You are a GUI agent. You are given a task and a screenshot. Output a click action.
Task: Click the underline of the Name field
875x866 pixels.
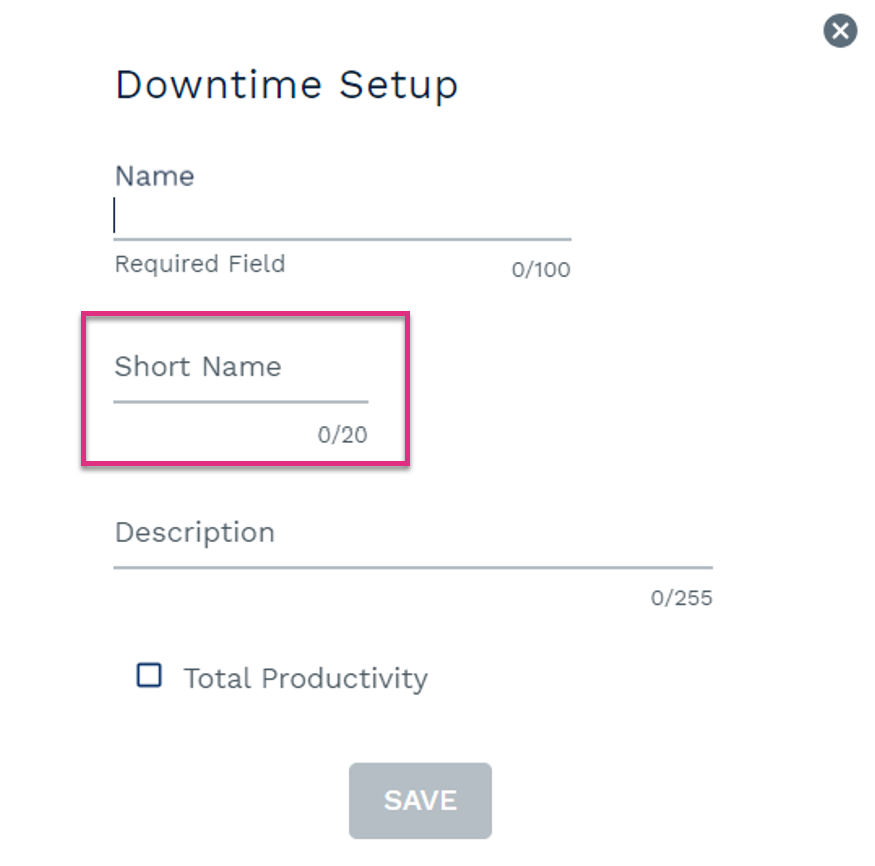tap(342, 239)
